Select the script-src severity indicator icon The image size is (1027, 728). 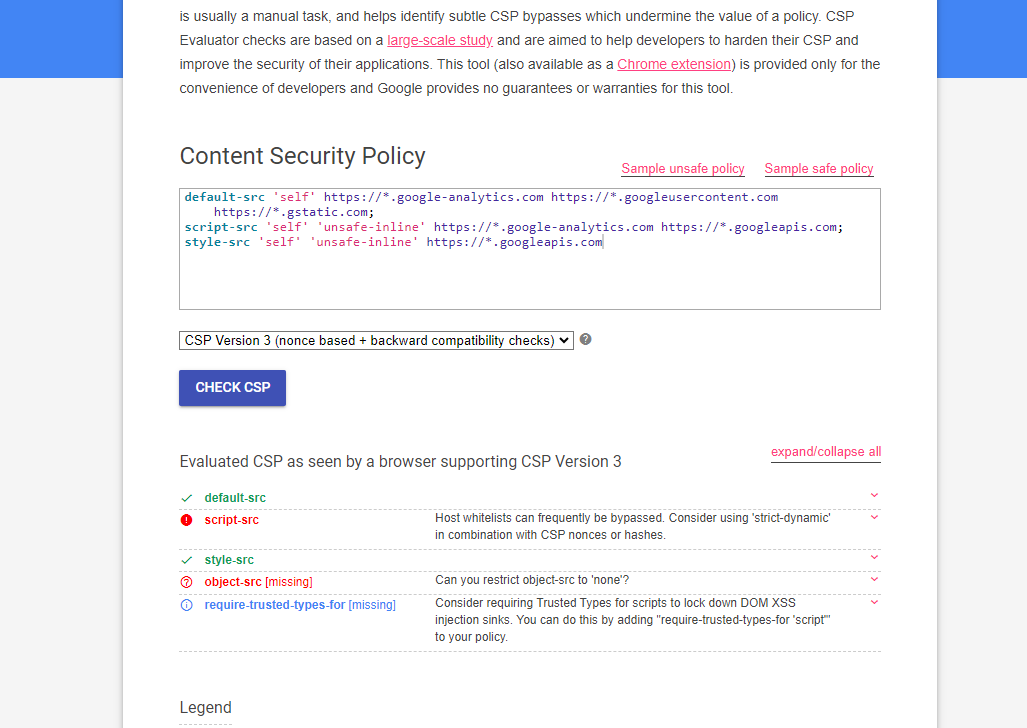(x=186, y=518)
